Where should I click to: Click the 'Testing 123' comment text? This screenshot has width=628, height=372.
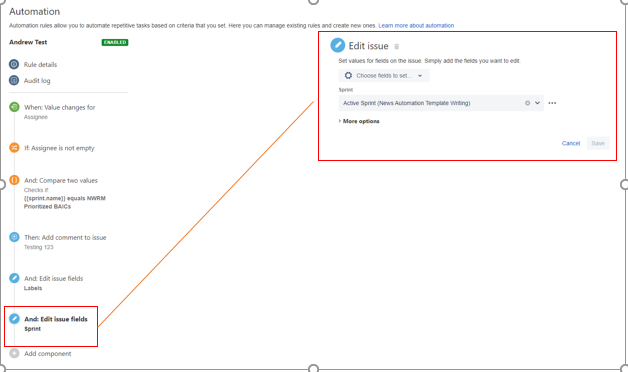[x=38, y=247]
